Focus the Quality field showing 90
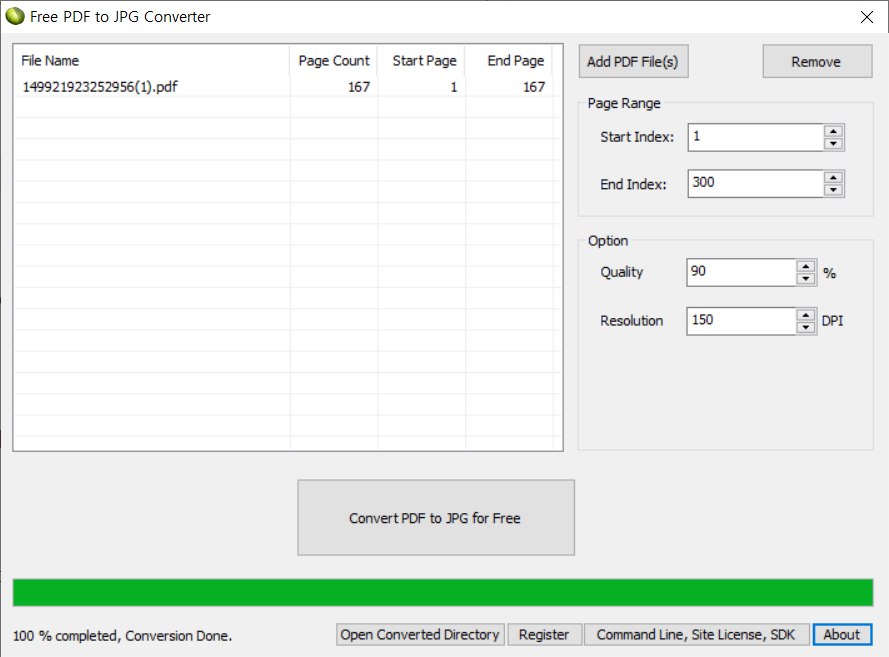Image resolution: width=889 pixels, height=657 pixels. 742,273
